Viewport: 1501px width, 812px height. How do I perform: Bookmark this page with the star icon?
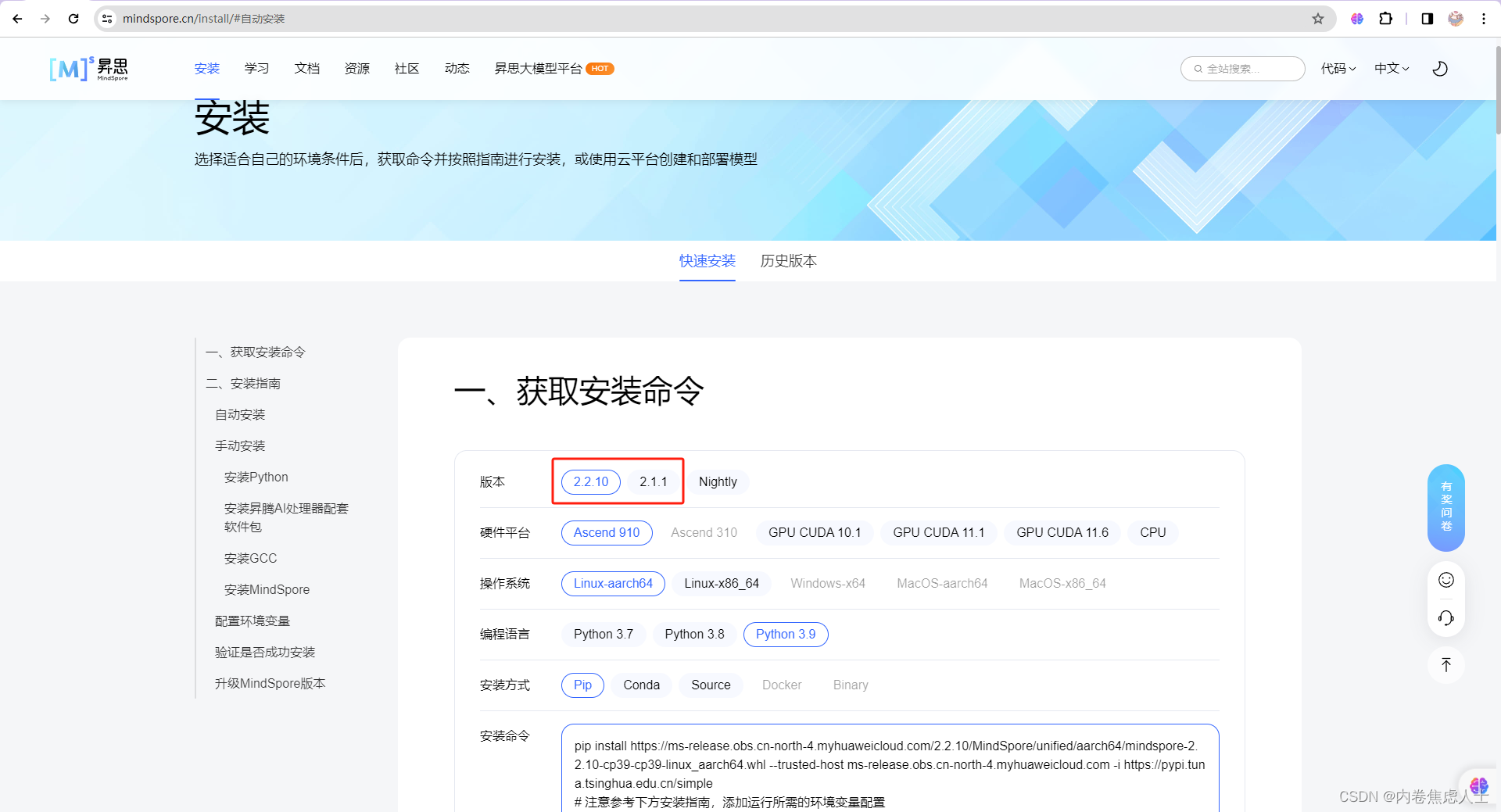pyautogui.click(x=1318, y=19)
